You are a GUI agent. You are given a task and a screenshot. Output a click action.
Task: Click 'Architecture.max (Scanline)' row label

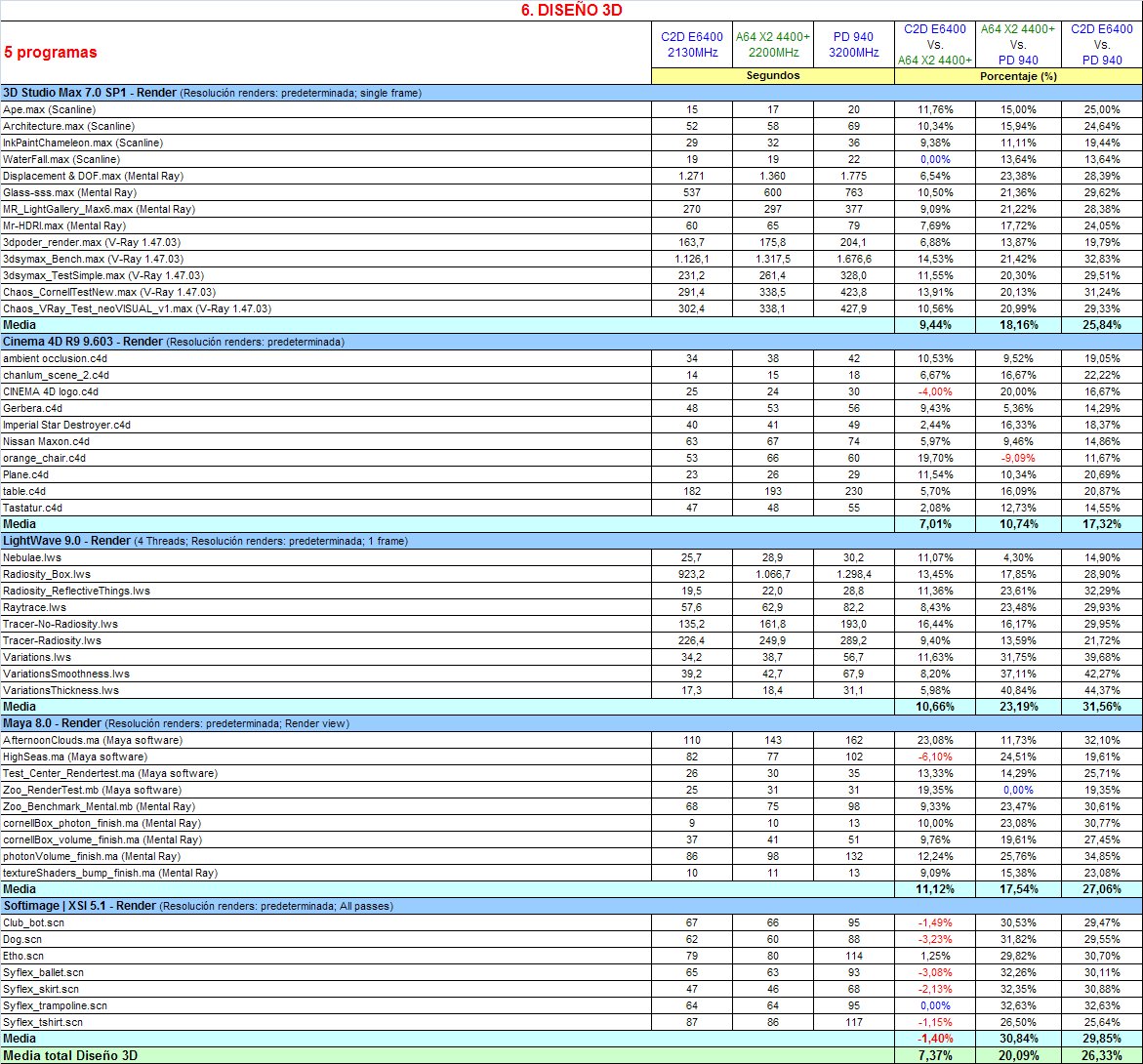pyautogui.click(x=68, y=126)
